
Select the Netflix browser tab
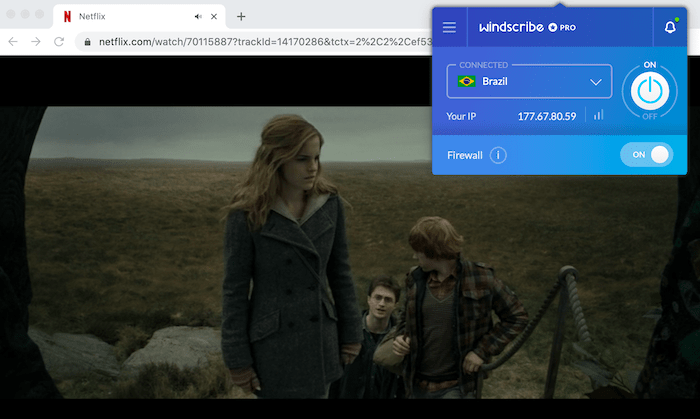tap(139, 17)
